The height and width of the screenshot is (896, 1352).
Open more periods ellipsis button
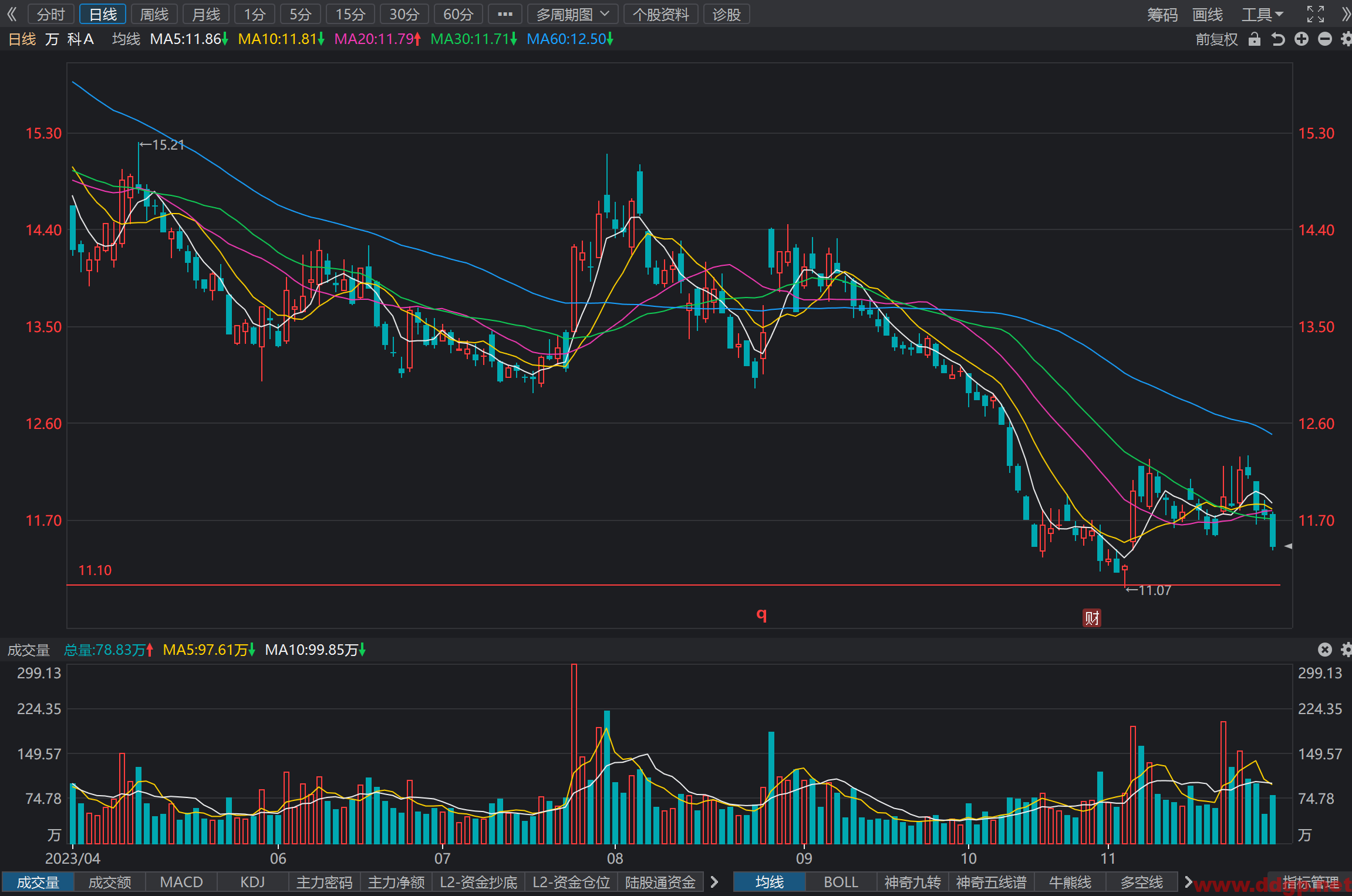click(505, 14)
